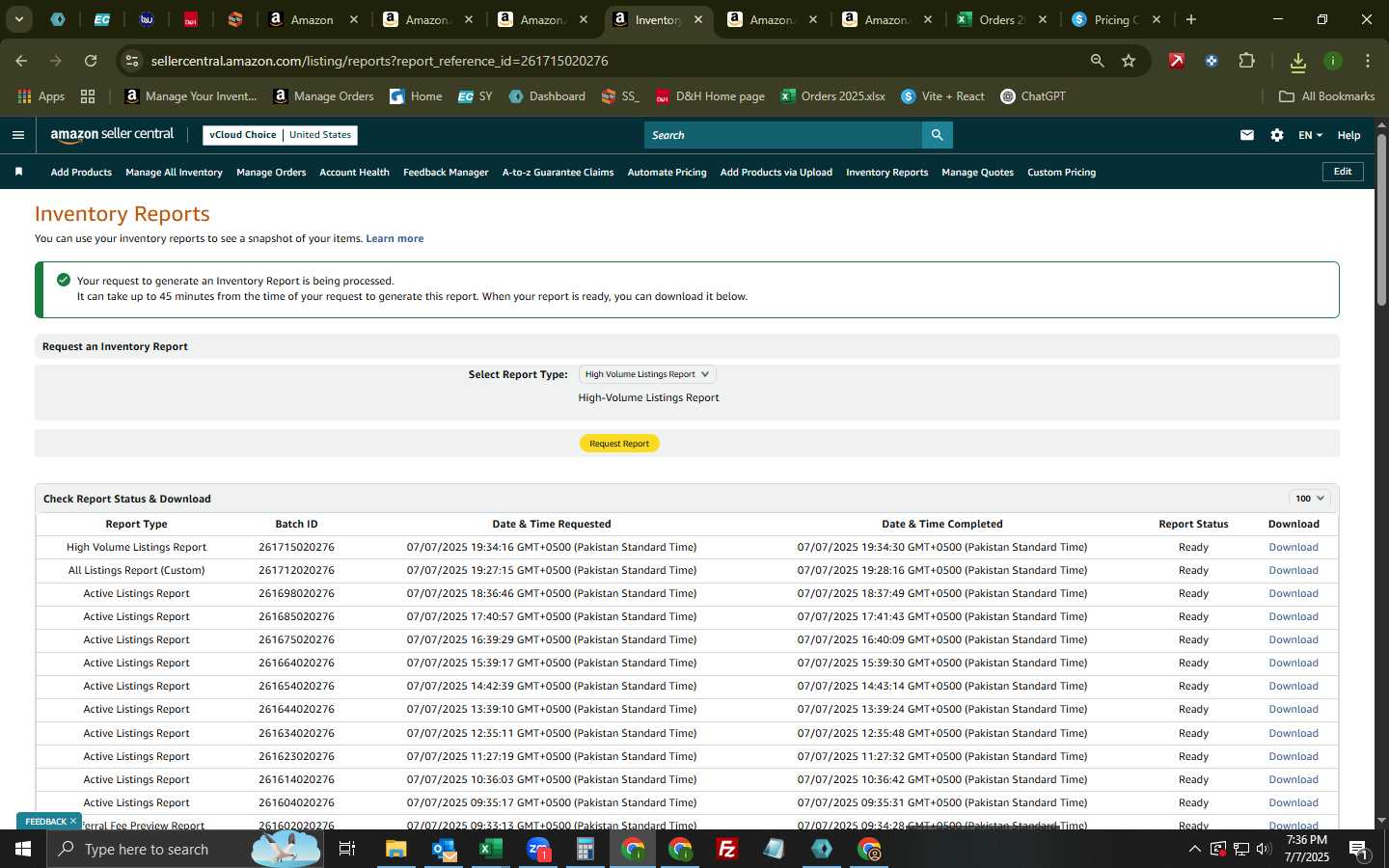This screenshot has width=1389, height=868.
Task: Open the Chrome extensions puzzle icon
Action: pos(1246,61)
